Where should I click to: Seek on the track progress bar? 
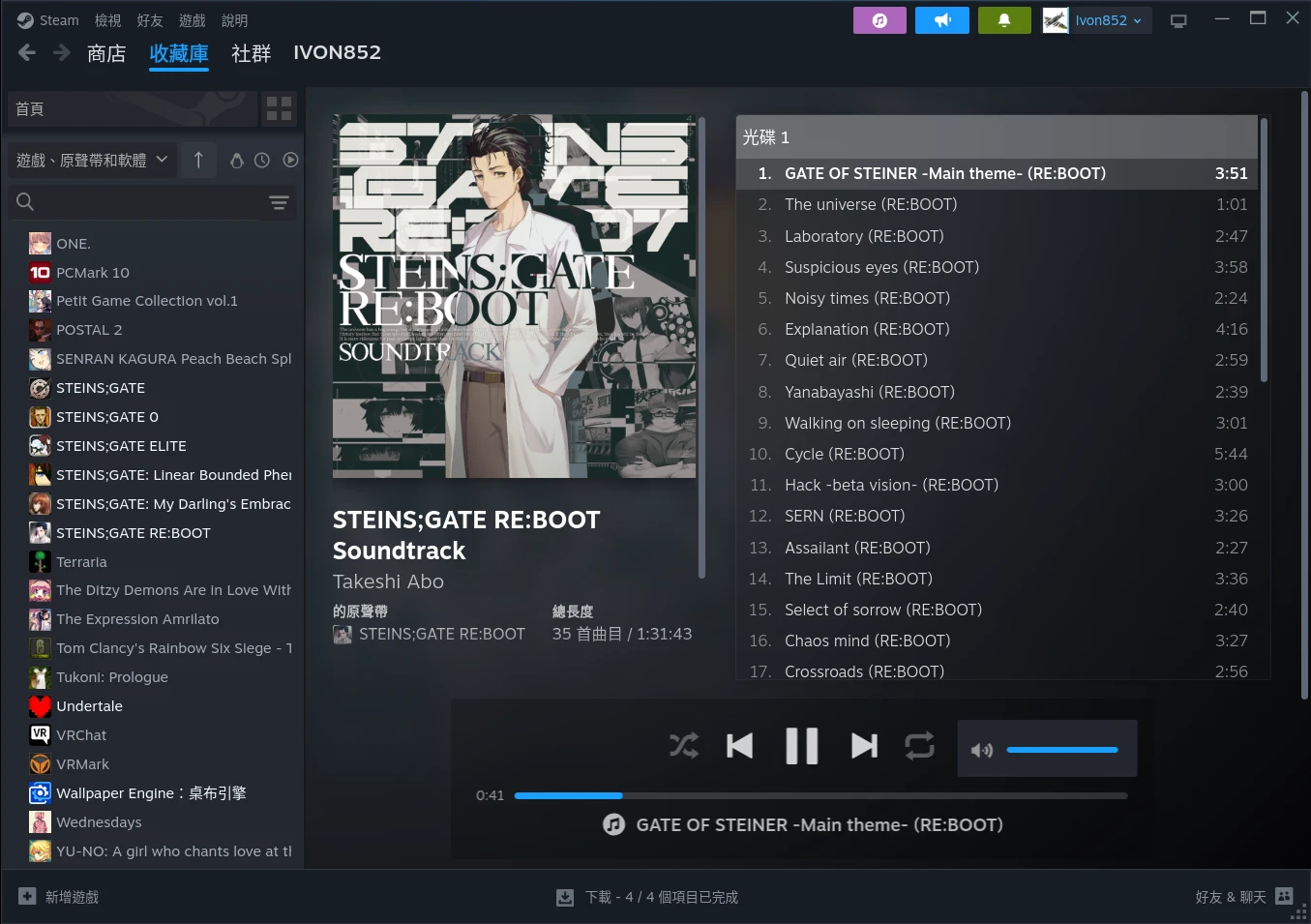[820, 795]
